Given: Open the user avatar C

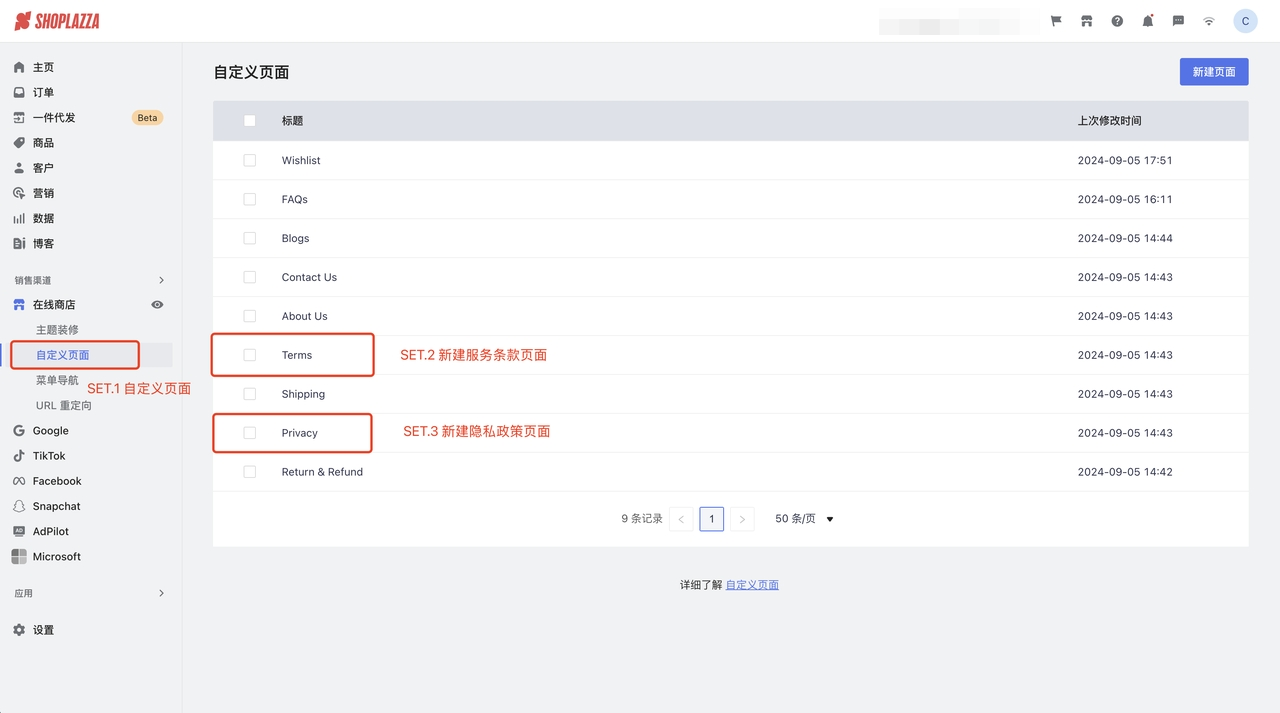Looking at the screenshot, I should point(1245,21).
